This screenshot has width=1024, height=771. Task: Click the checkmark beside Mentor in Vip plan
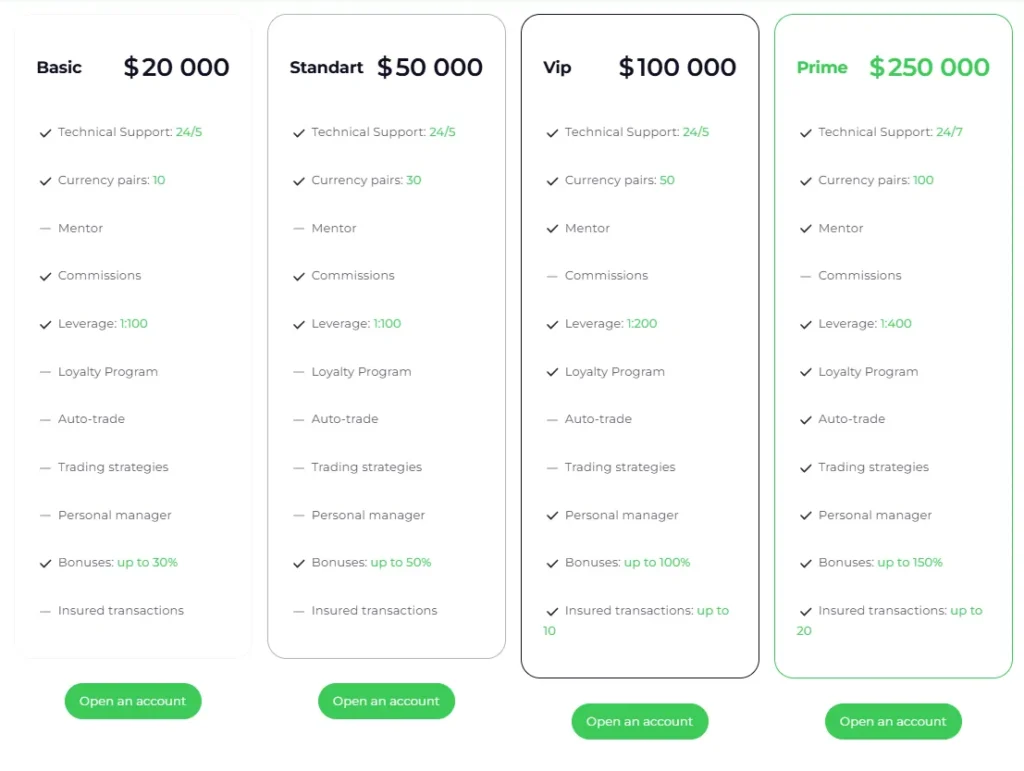click(552, 229)
